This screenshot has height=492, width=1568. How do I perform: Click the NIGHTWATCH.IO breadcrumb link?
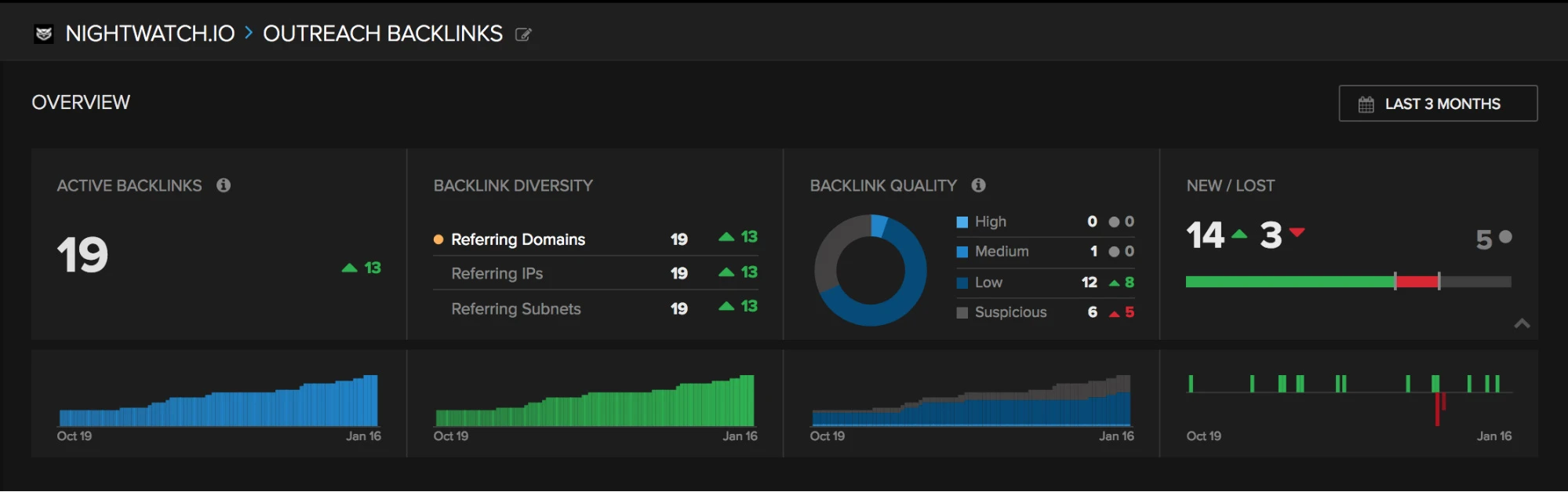coord(150,34)
